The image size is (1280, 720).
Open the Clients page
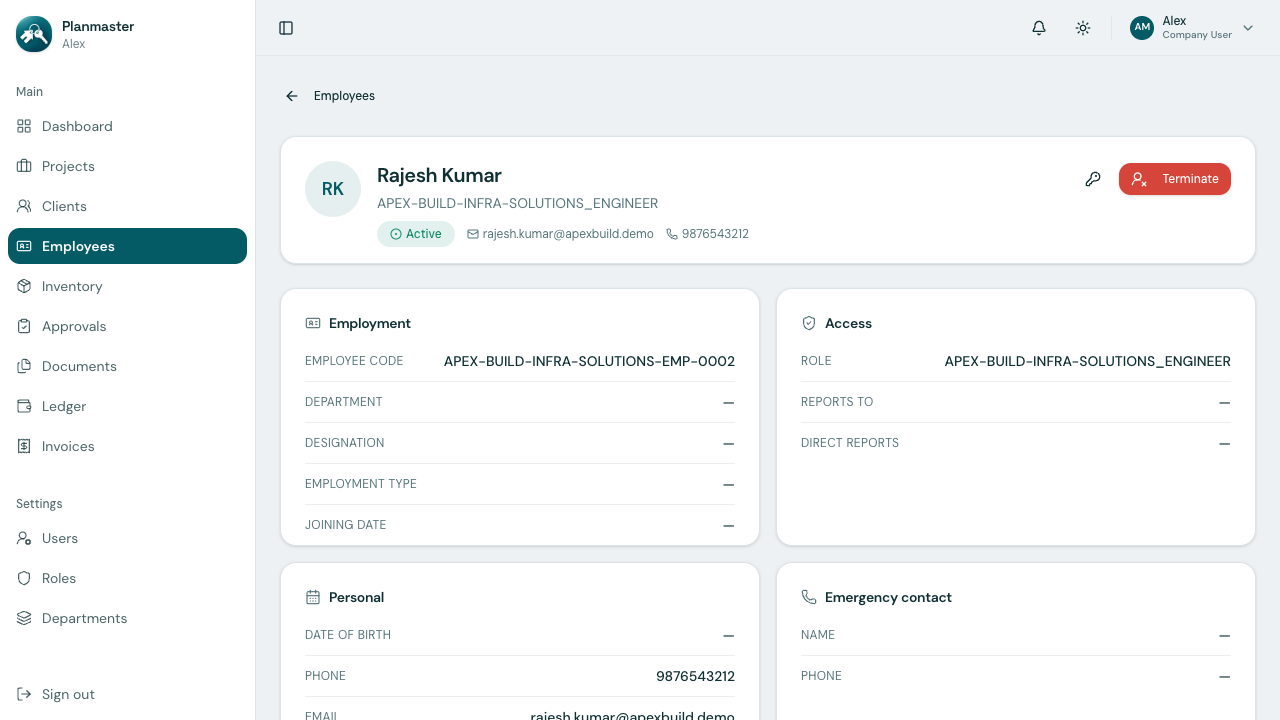pyautogui.click(x=127, y=206)
